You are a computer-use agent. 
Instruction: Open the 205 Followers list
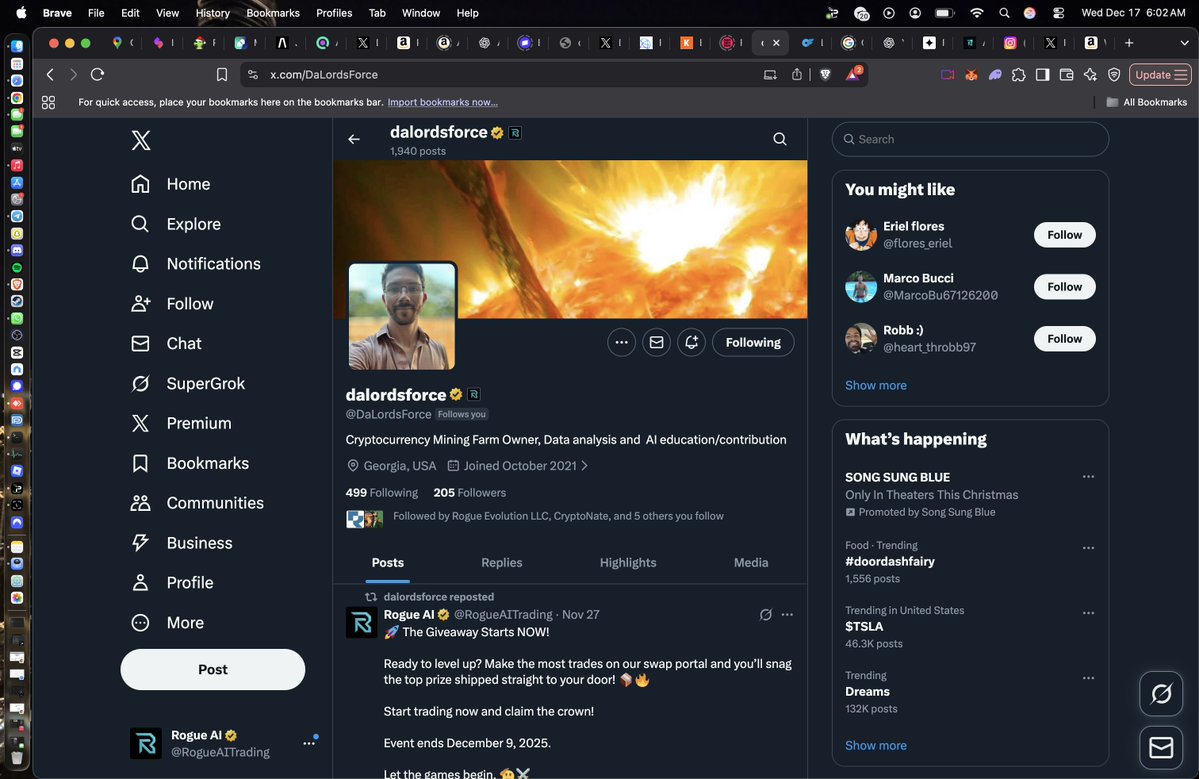click(470, 493)
